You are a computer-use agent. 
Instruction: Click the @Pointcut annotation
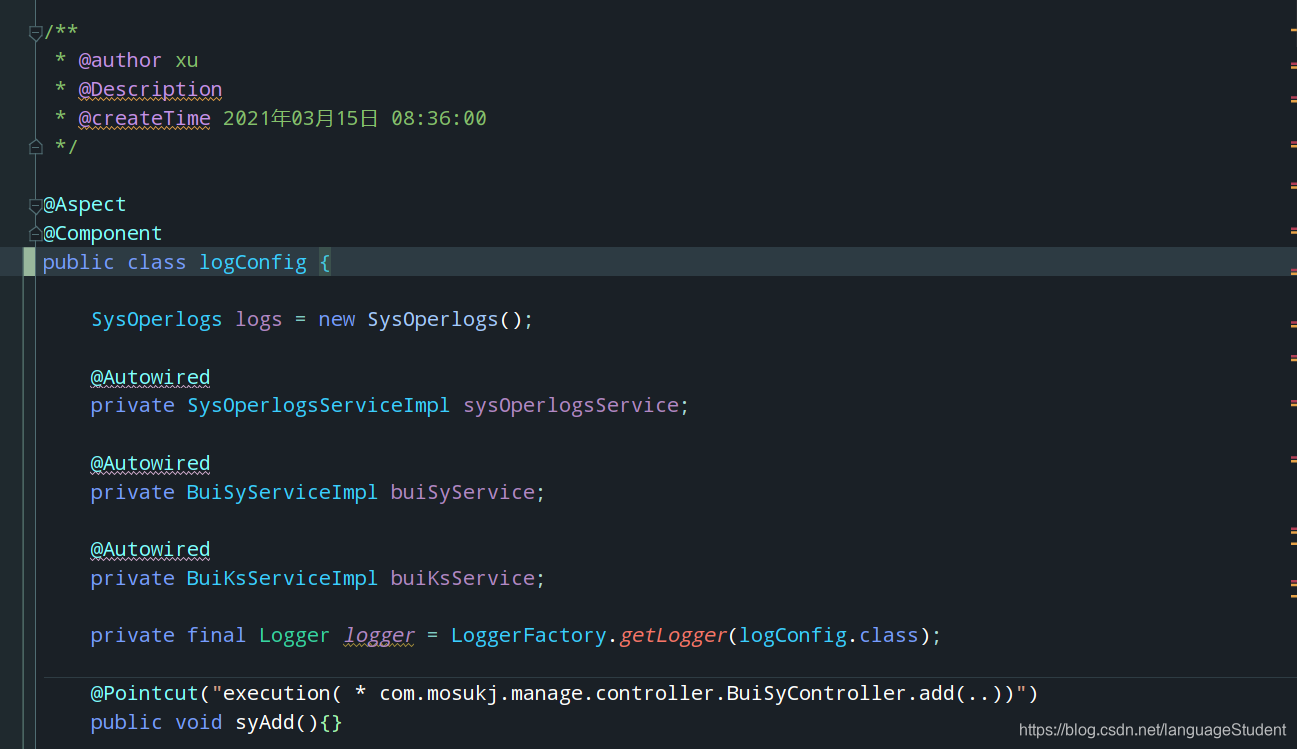tap(145, 693)
